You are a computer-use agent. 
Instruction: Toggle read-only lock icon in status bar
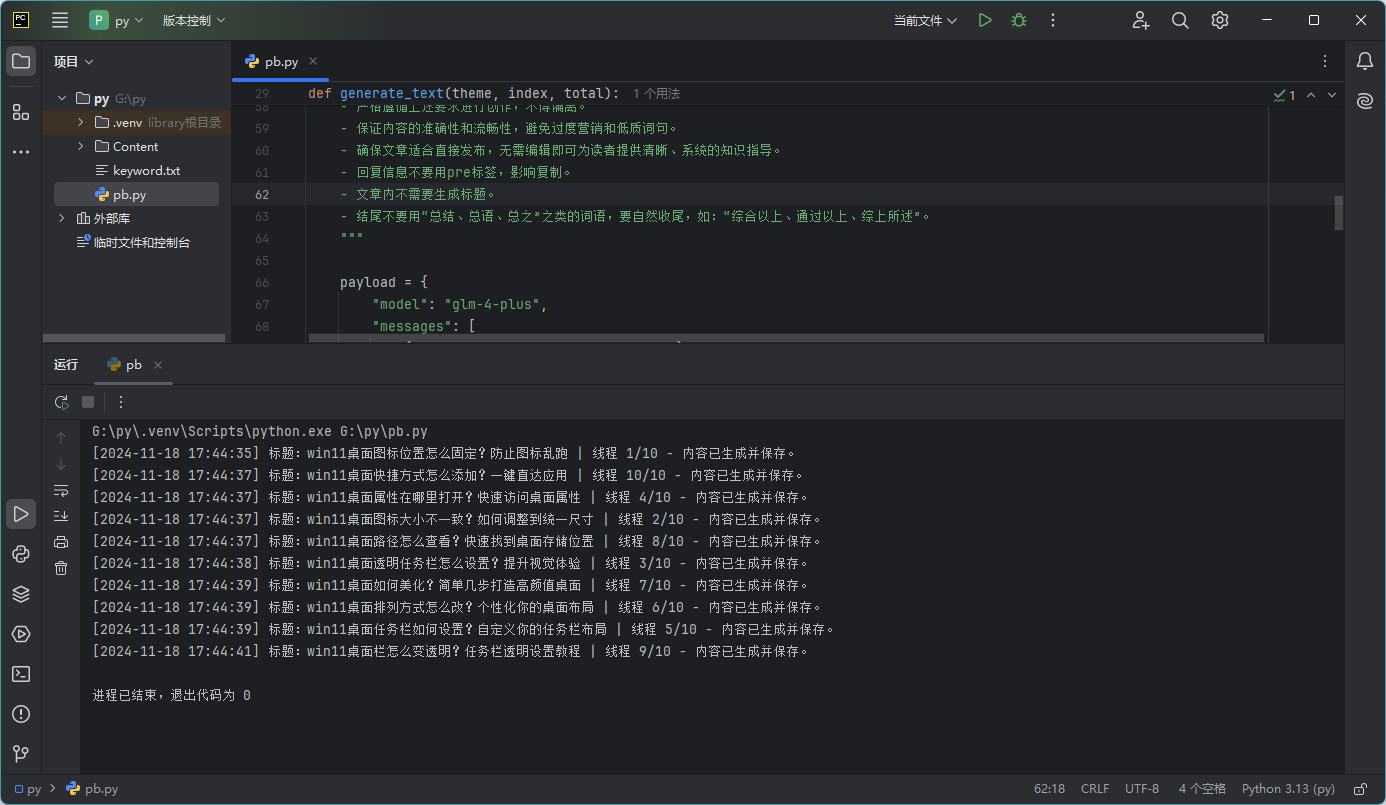point(1360,789)
